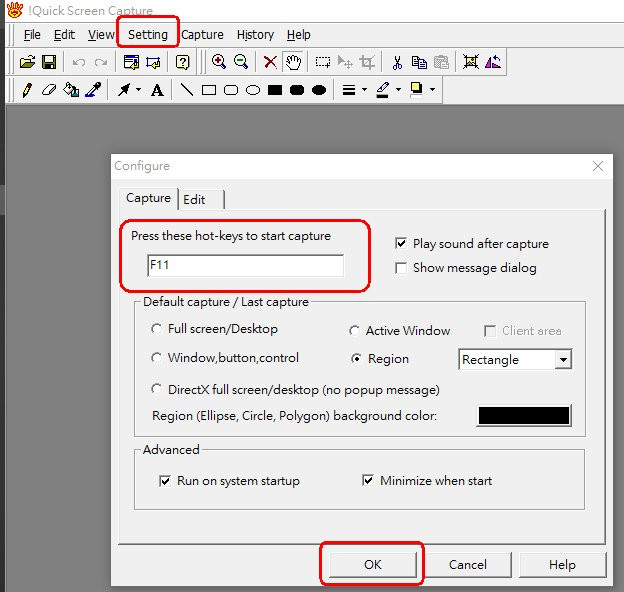Switch to the Edit tab in Configure
624x592 pixels.
194,200
